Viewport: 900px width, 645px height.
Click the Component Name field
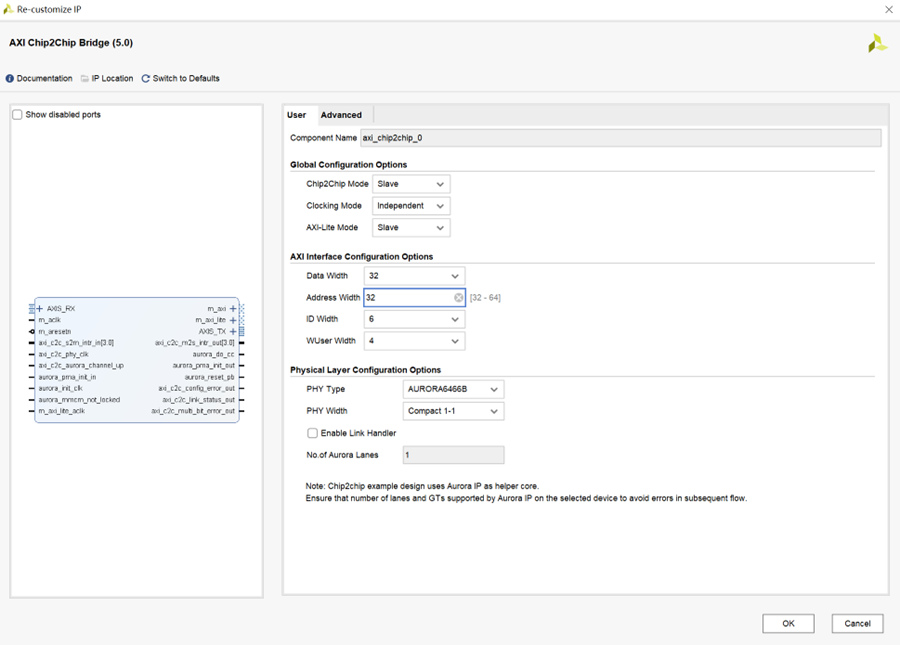(620, 138)
